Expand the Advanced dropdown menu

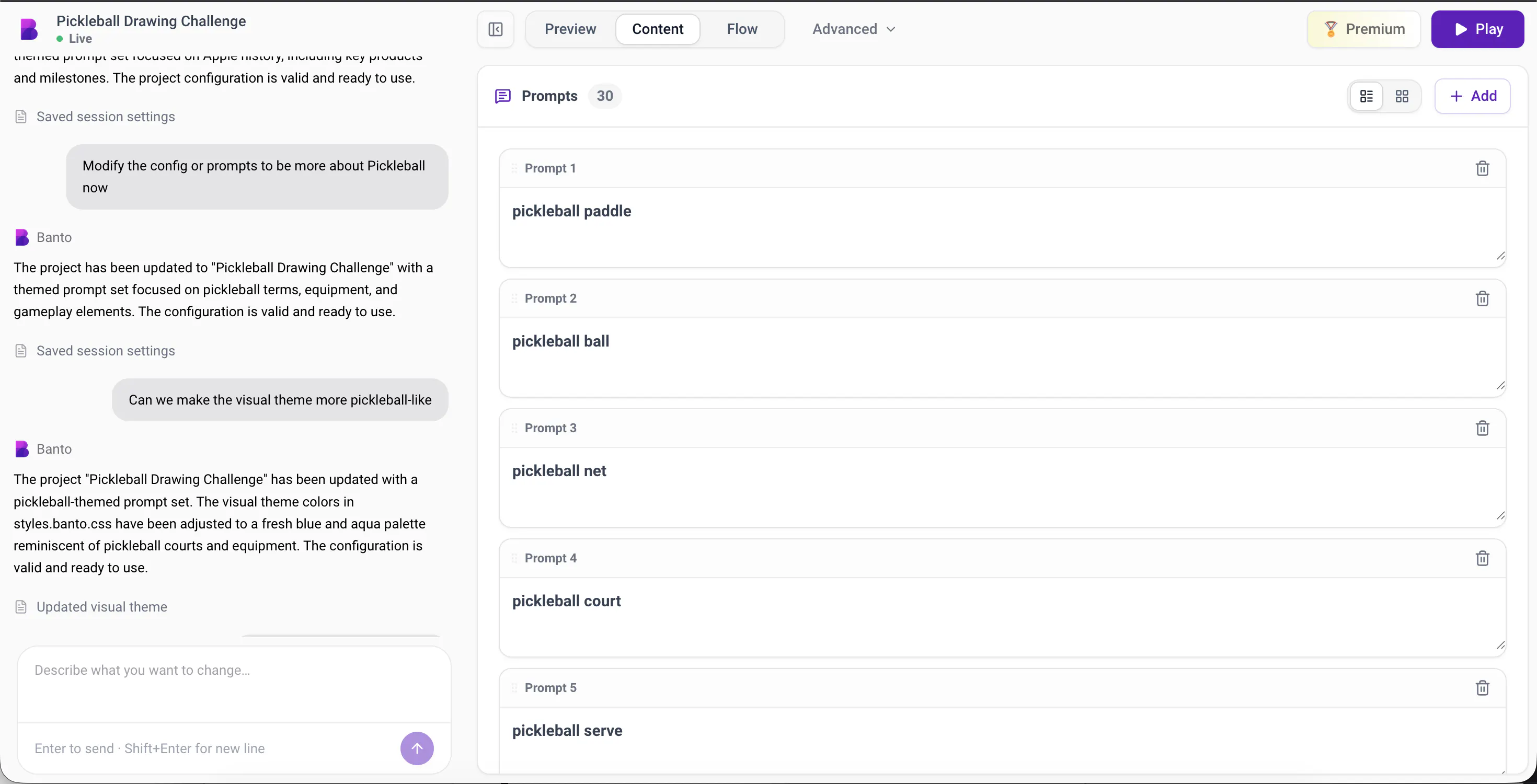point(854,29)
